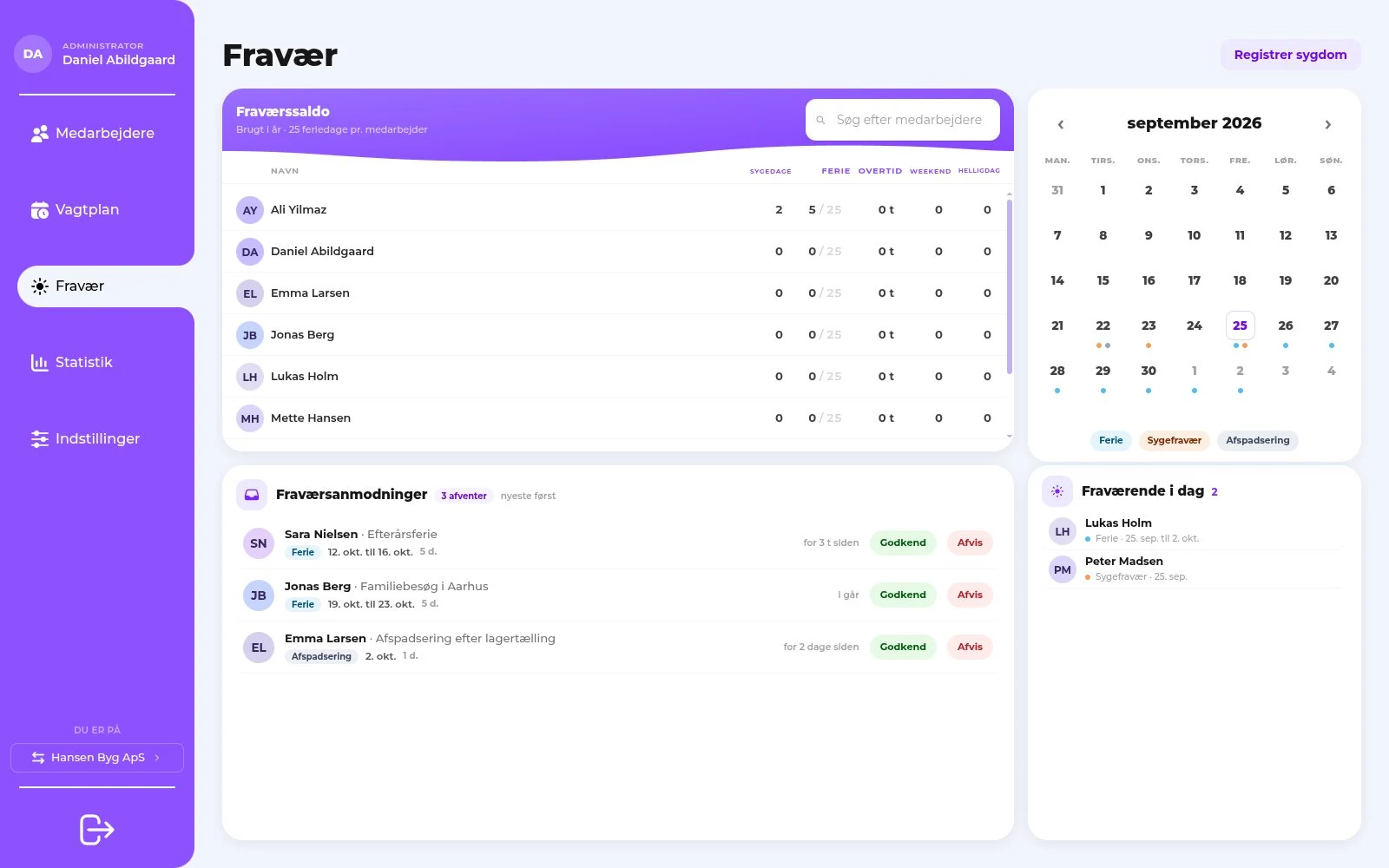Viewport: 1389px width, 868px height.
Task: Click the swap icon beside Hansen Byg ApS
Action: [x=38, y=758]
